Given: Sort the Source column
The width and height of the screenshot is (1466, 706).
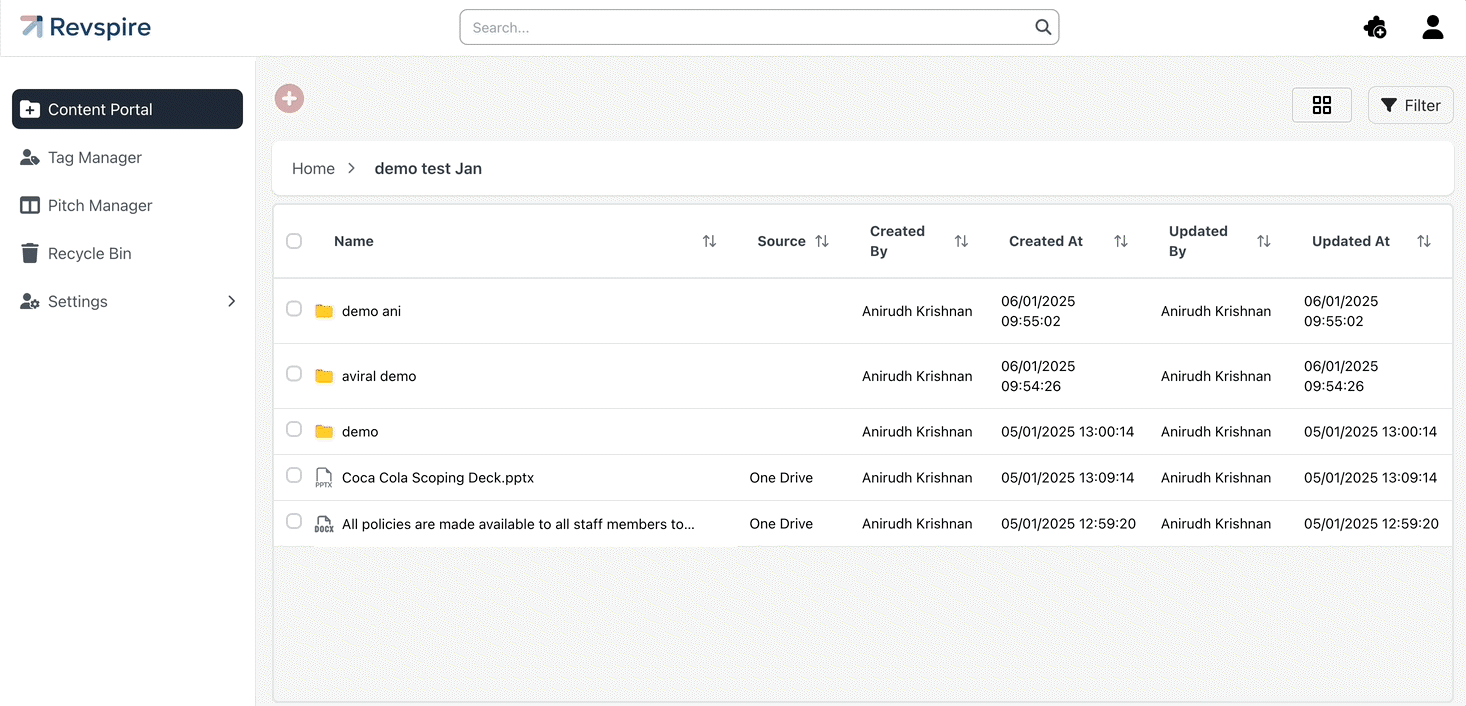Looking at the screenshot, I should click(822, 241).
